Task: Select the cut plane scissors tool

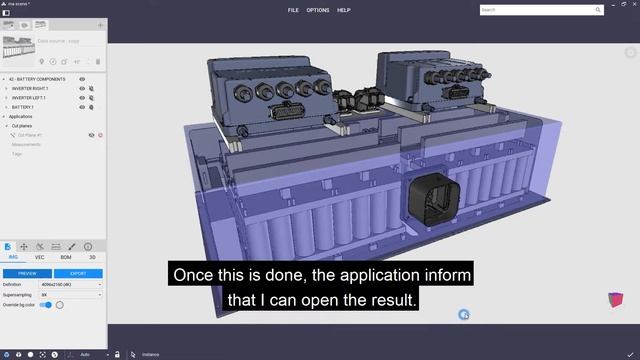Action: click(x=40, y=247)
